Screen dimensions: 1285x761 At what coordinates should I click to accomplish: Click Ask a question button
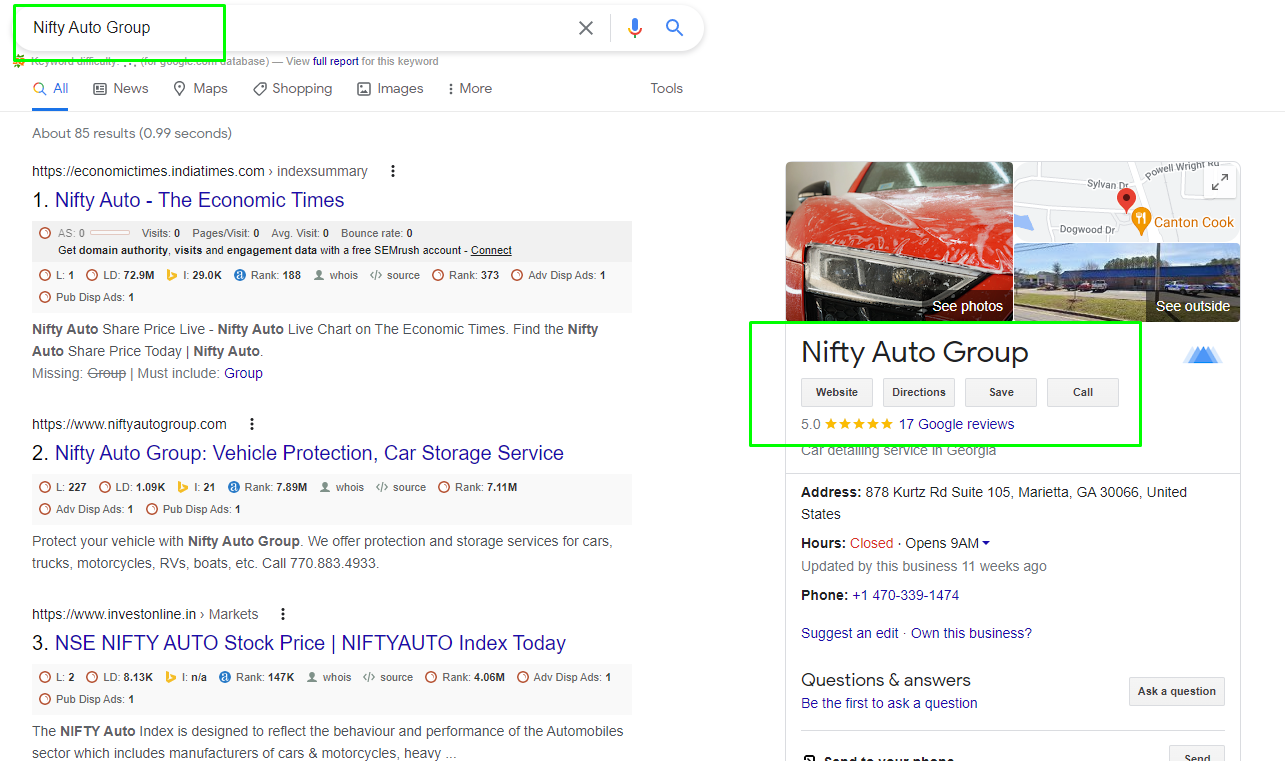click(x=1177, y=691)
